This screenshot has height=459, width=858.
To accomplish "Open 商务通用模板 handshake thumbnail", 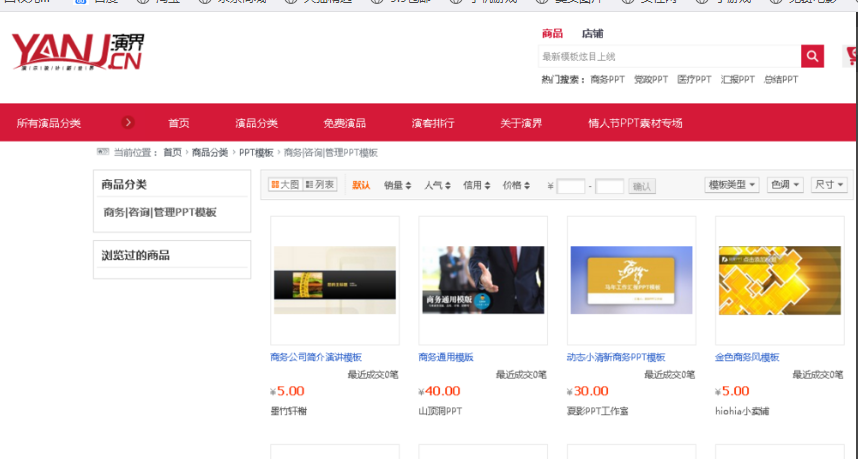I will pyautogui.click(x=483, y=280).
